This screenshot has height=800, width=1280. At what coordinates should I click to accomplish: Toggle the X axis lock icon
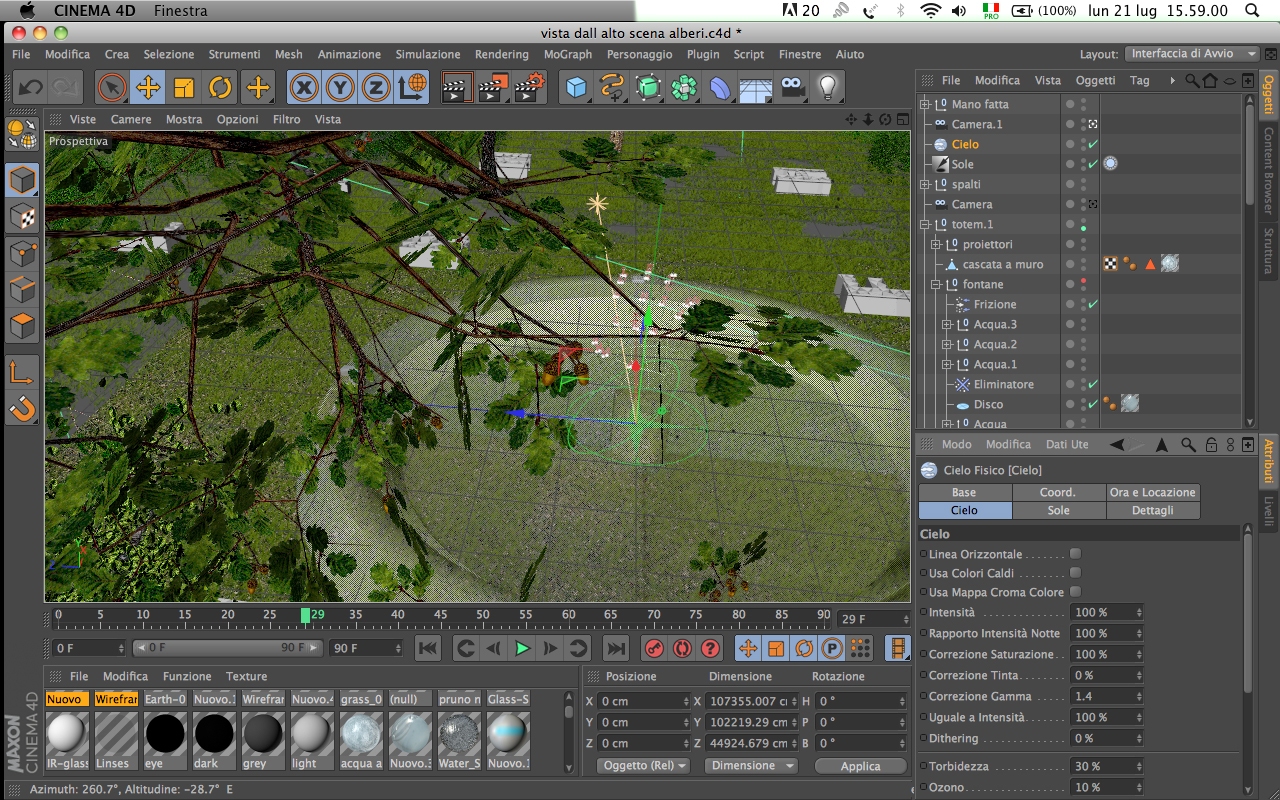(x=304, y=88)
